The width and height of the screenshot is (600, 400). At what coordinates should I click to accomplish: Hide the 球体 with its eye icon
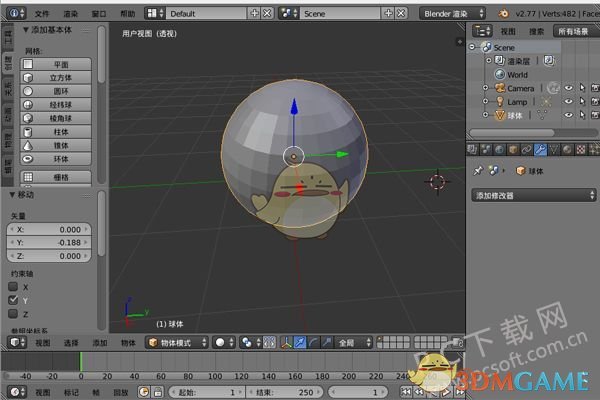coord(569,115)
